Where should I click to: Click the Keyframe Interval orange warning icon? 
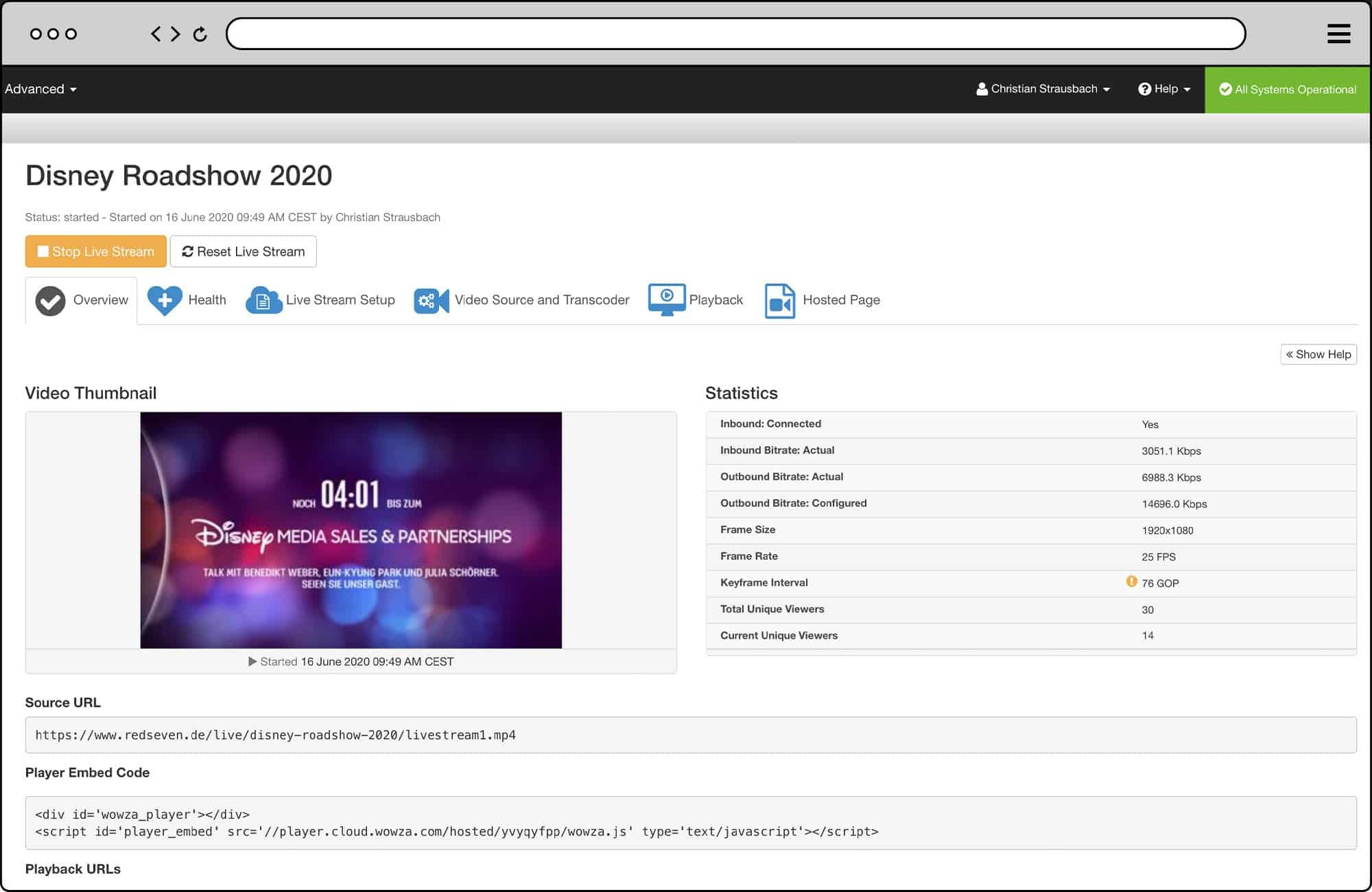tap(1131, 582)
